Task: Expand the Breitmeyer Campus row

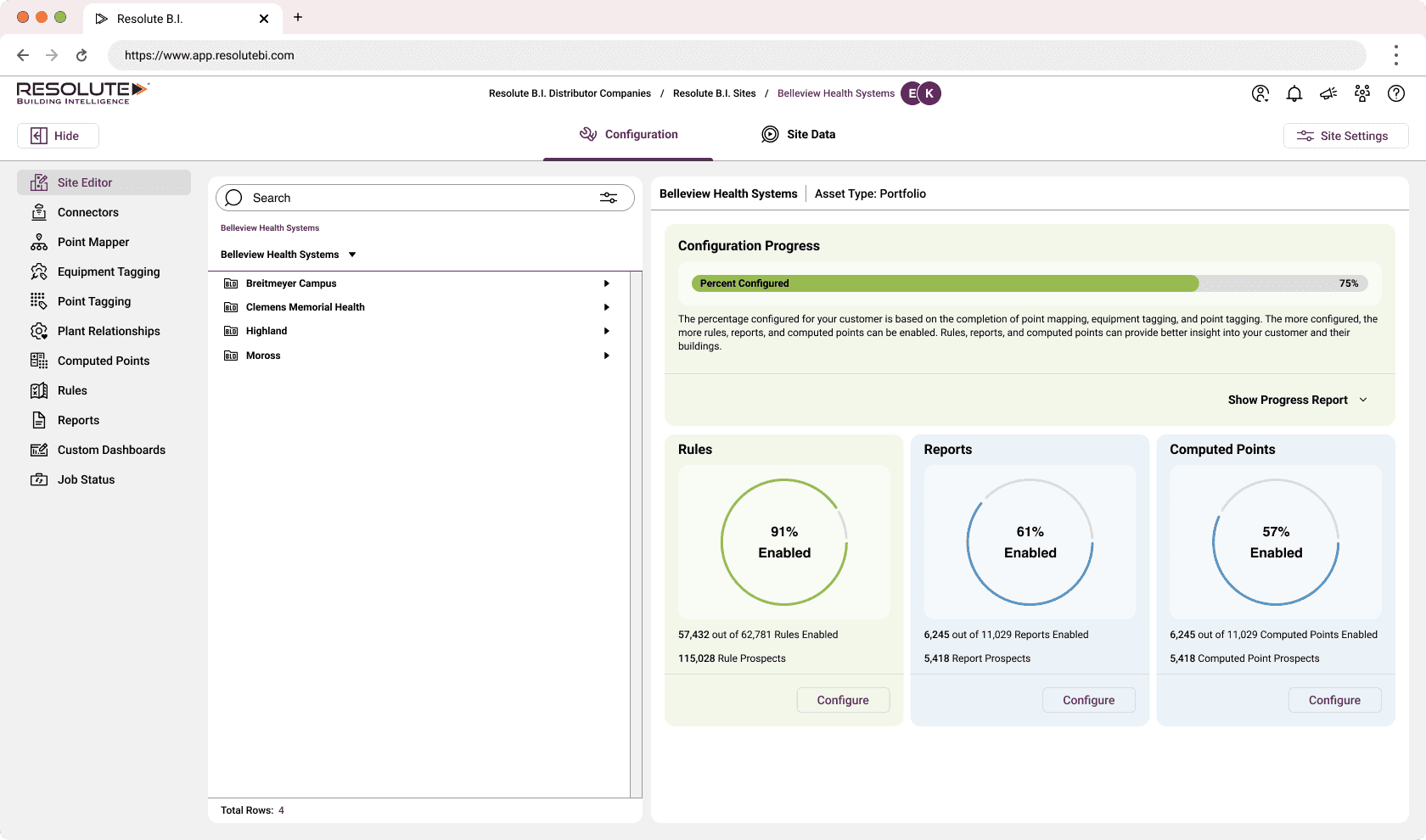Action: (607, 283)
